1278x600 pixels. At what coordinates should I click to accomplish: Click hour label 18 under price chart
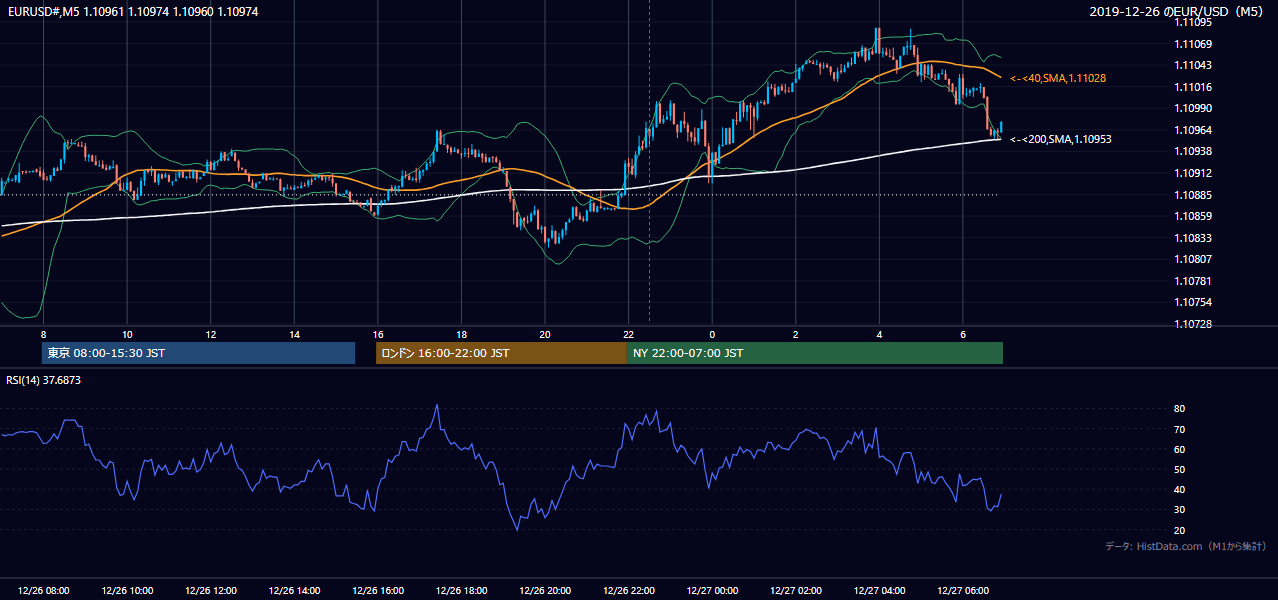(x=461, y=334)
